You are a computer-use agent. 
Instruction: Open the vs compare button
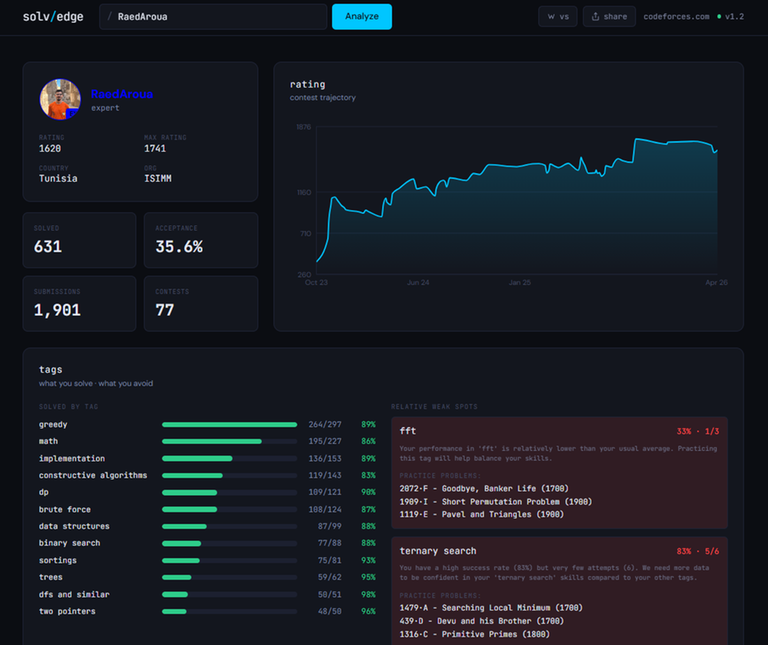pos(558,17)
